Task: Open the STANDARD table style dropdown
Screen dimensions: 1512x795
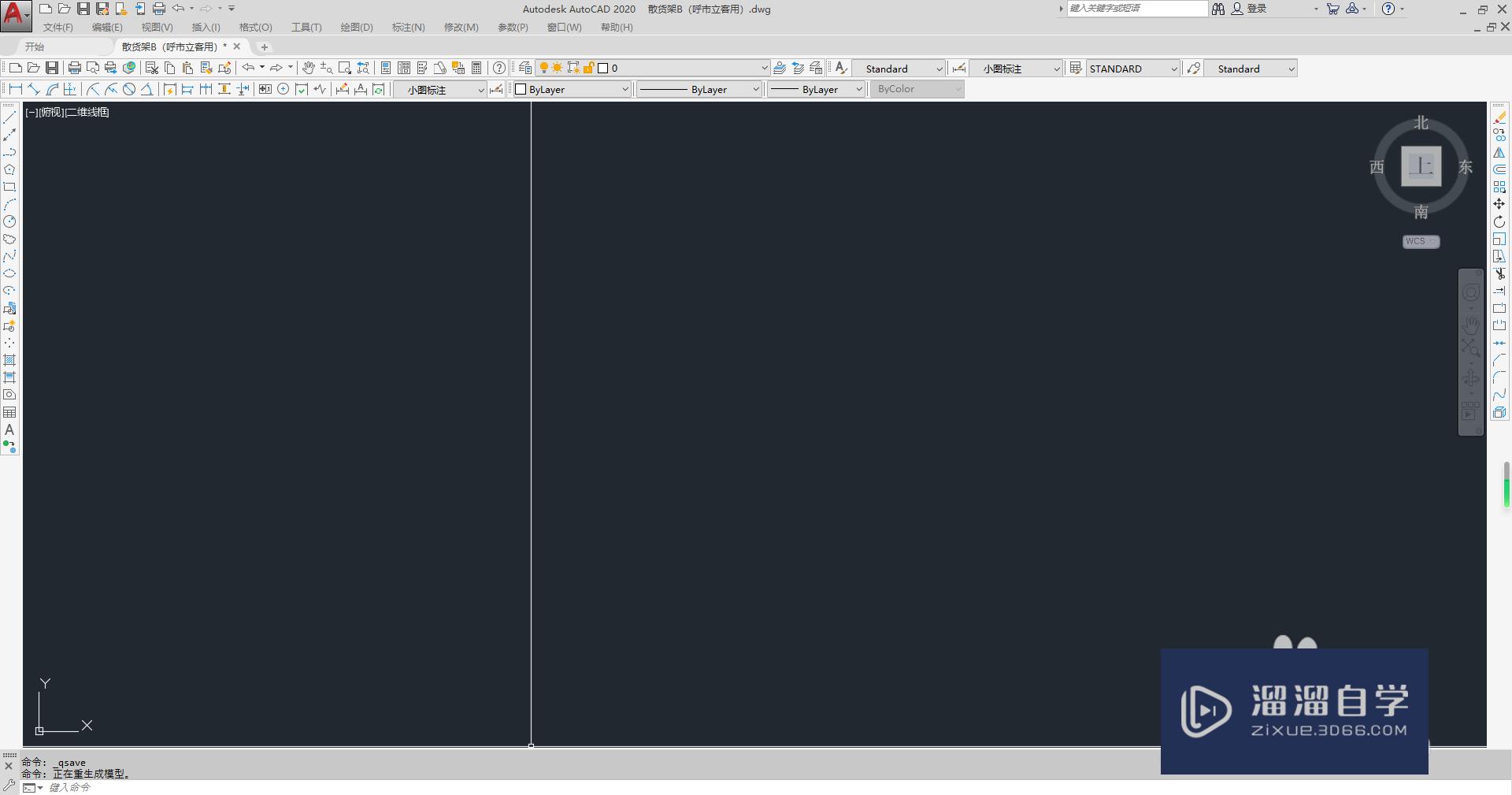Action: tap(1132, 69)
